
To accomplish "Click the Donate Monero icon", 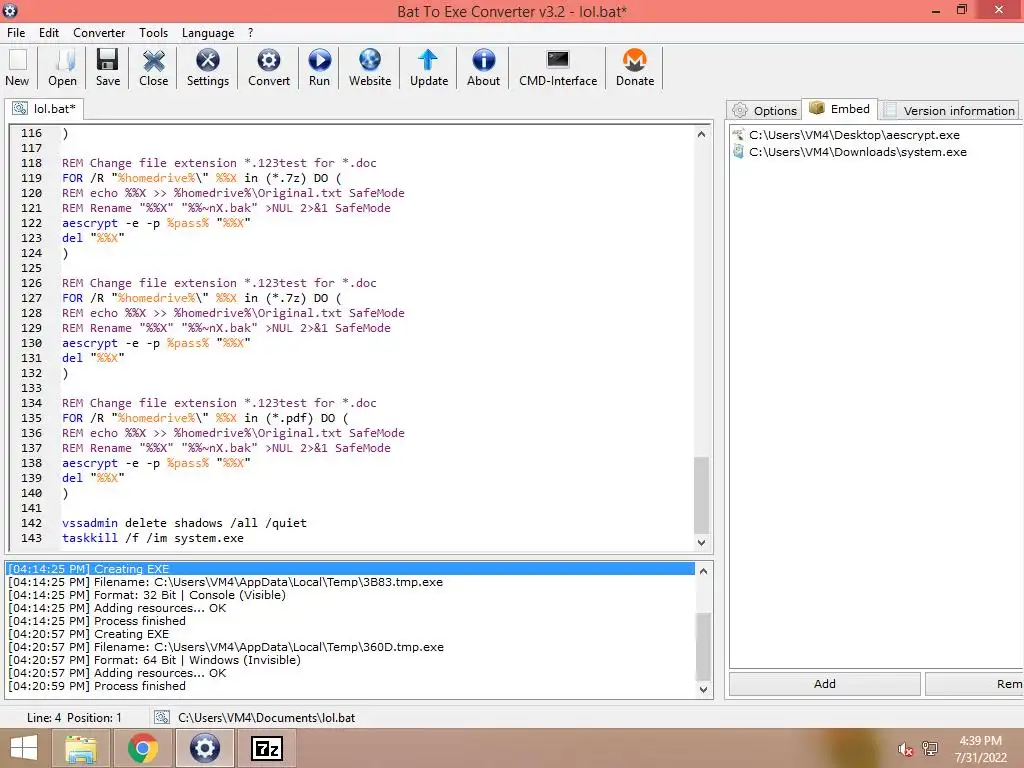I will [635, 68].
